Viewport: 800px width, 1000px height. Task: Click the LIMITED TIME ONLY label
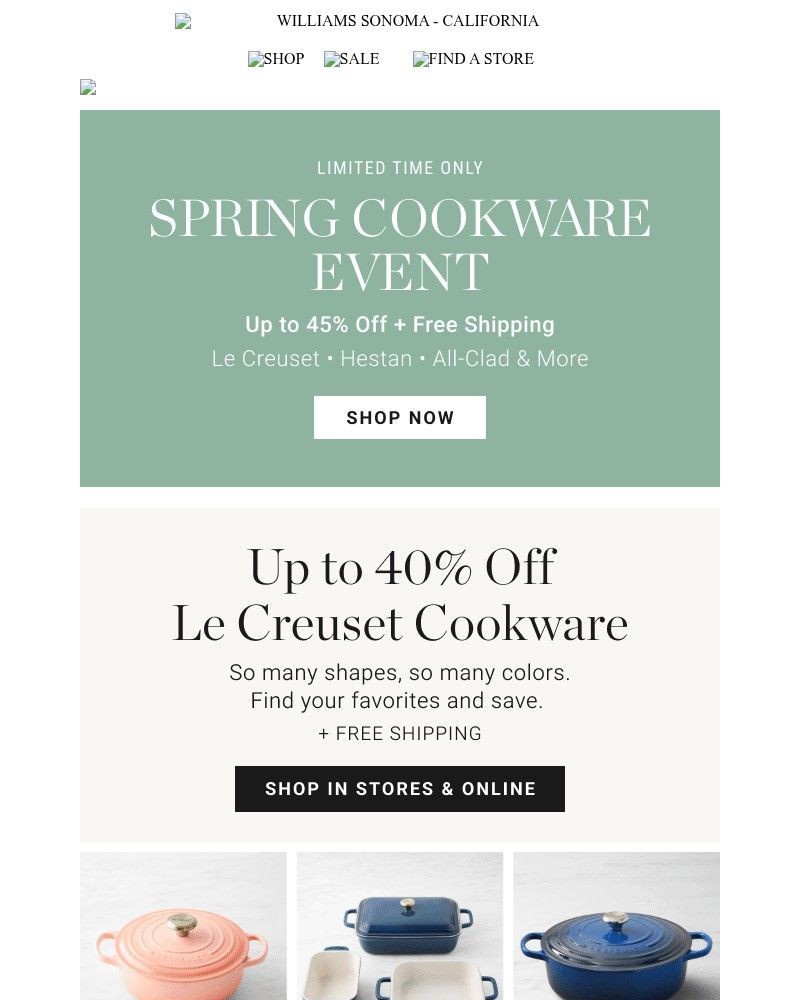point(400,168)
